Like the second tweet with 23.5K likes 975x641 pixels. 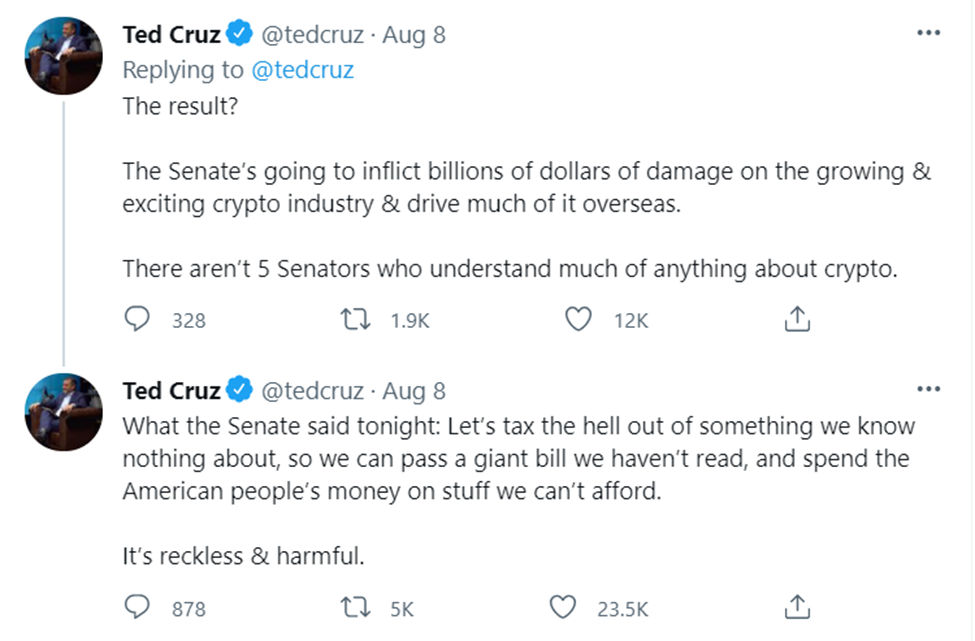(564, 607)
